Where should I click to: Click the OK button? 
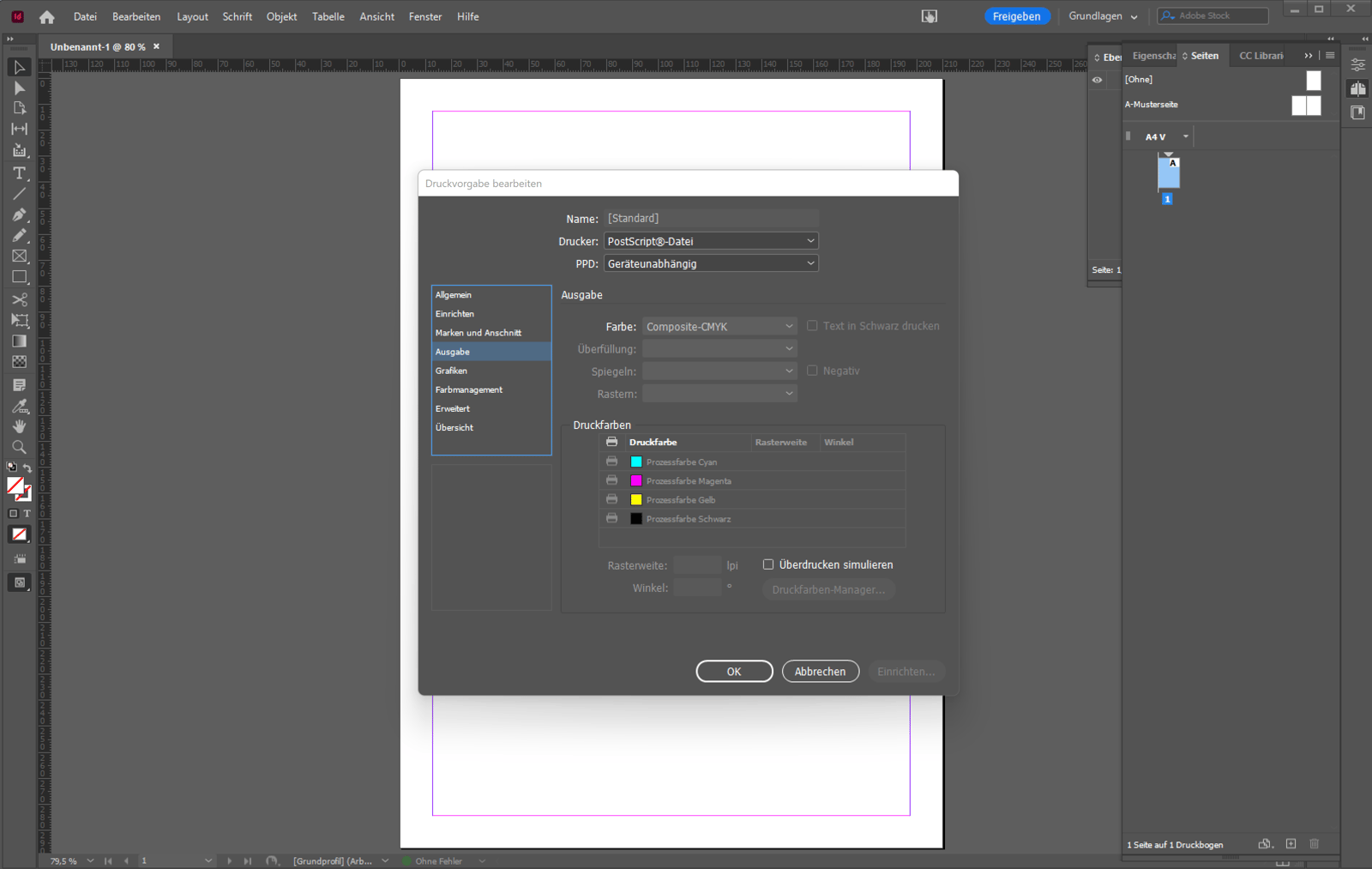click(734, 671)
